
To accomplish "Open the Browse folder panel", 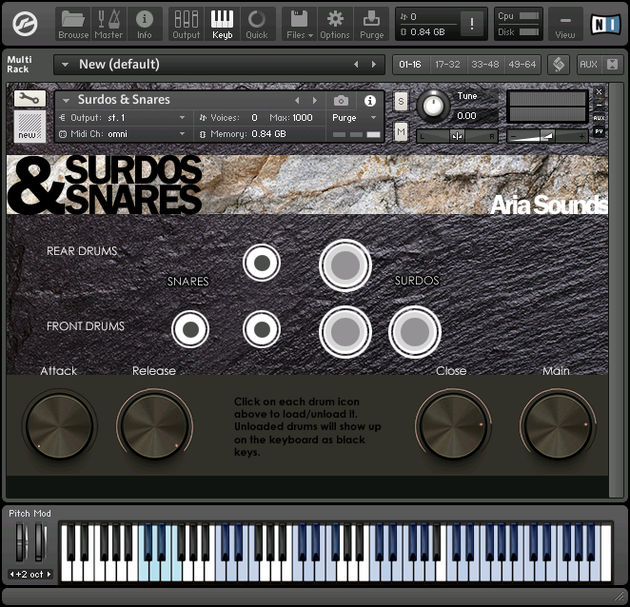I will [x=73, y=24].
